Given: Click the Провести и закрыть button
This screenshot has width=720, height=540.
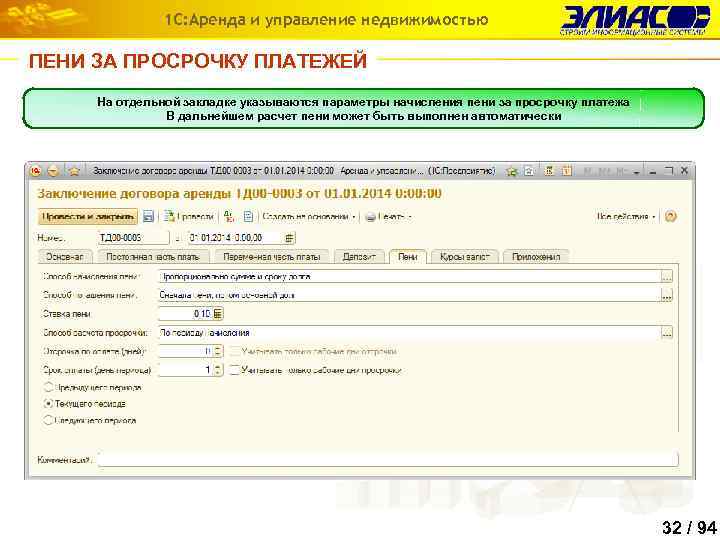Looking at the screenshot, I should coord(88,216).
